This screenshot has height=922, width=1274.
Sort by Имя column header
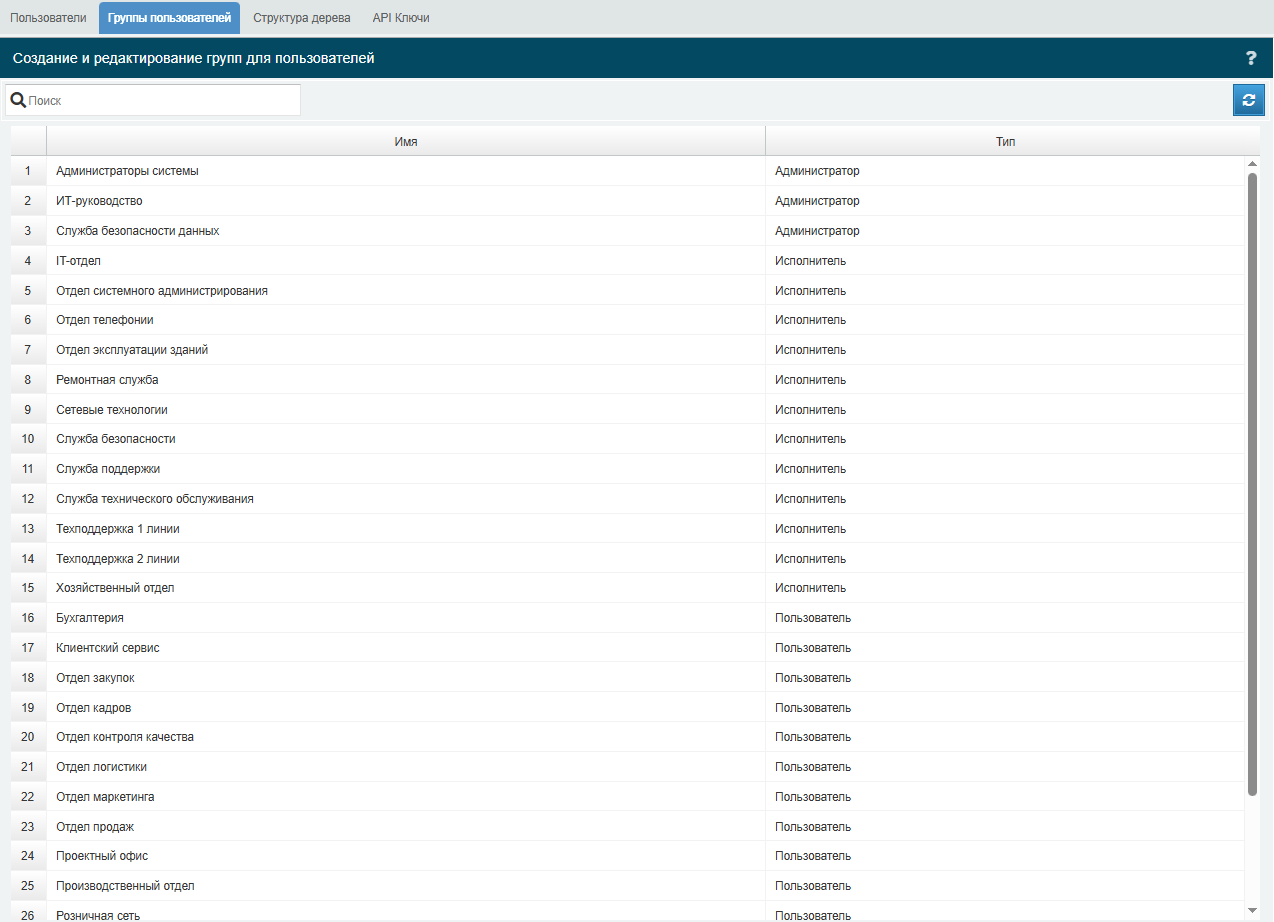[x=406, y=142]
